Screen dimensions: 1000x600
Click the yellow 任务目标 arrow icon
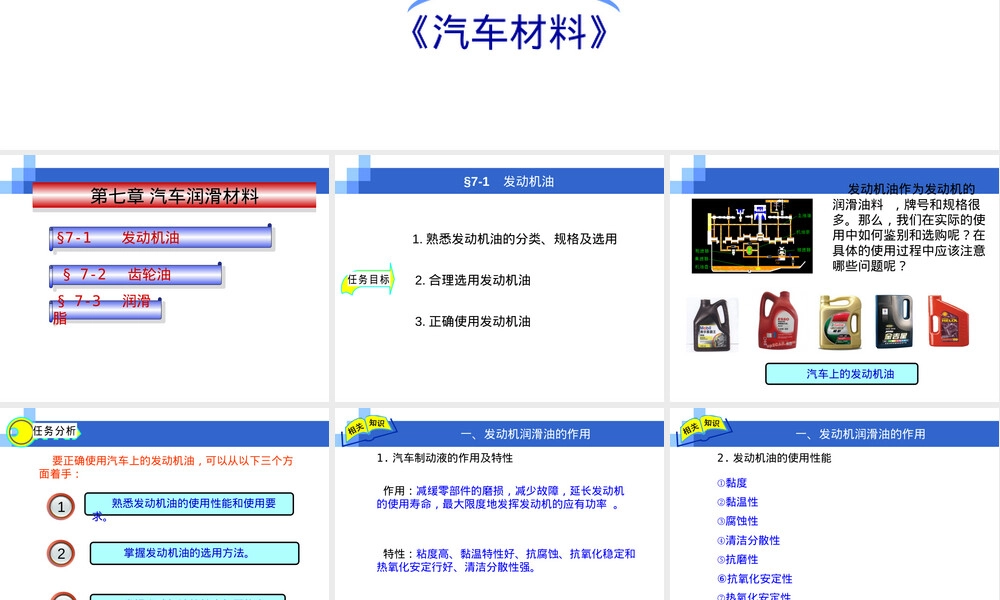tap(368, 279)
